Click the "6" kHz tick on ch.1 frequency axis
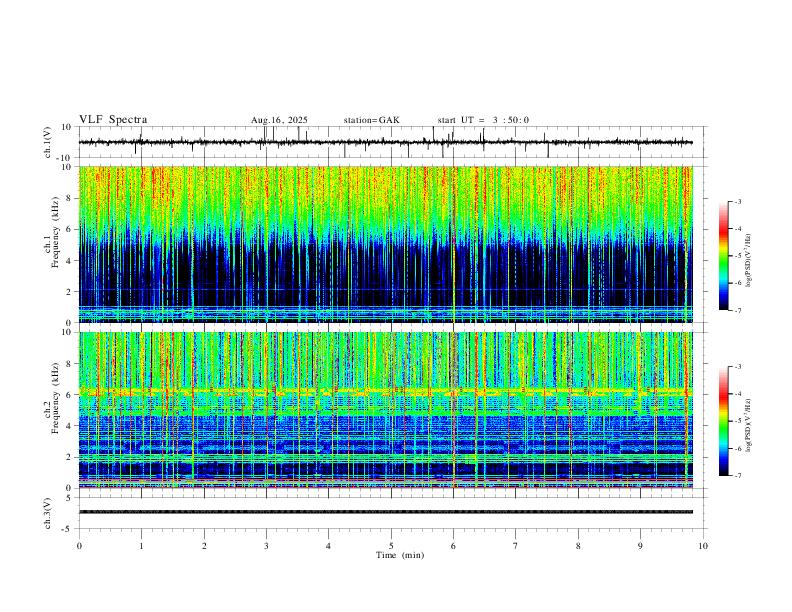Viewport: 792px width, 612px height. 70,229
